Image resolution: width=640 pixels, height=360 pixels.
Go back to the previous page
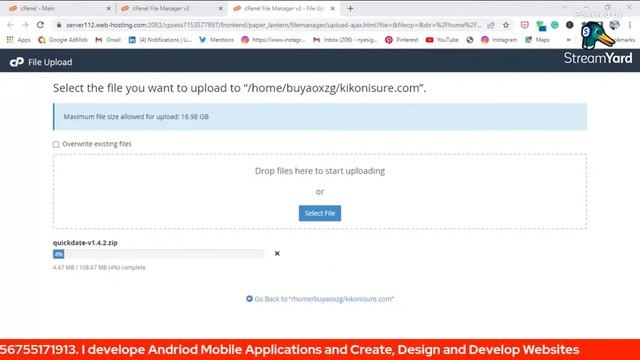point(11,25)
